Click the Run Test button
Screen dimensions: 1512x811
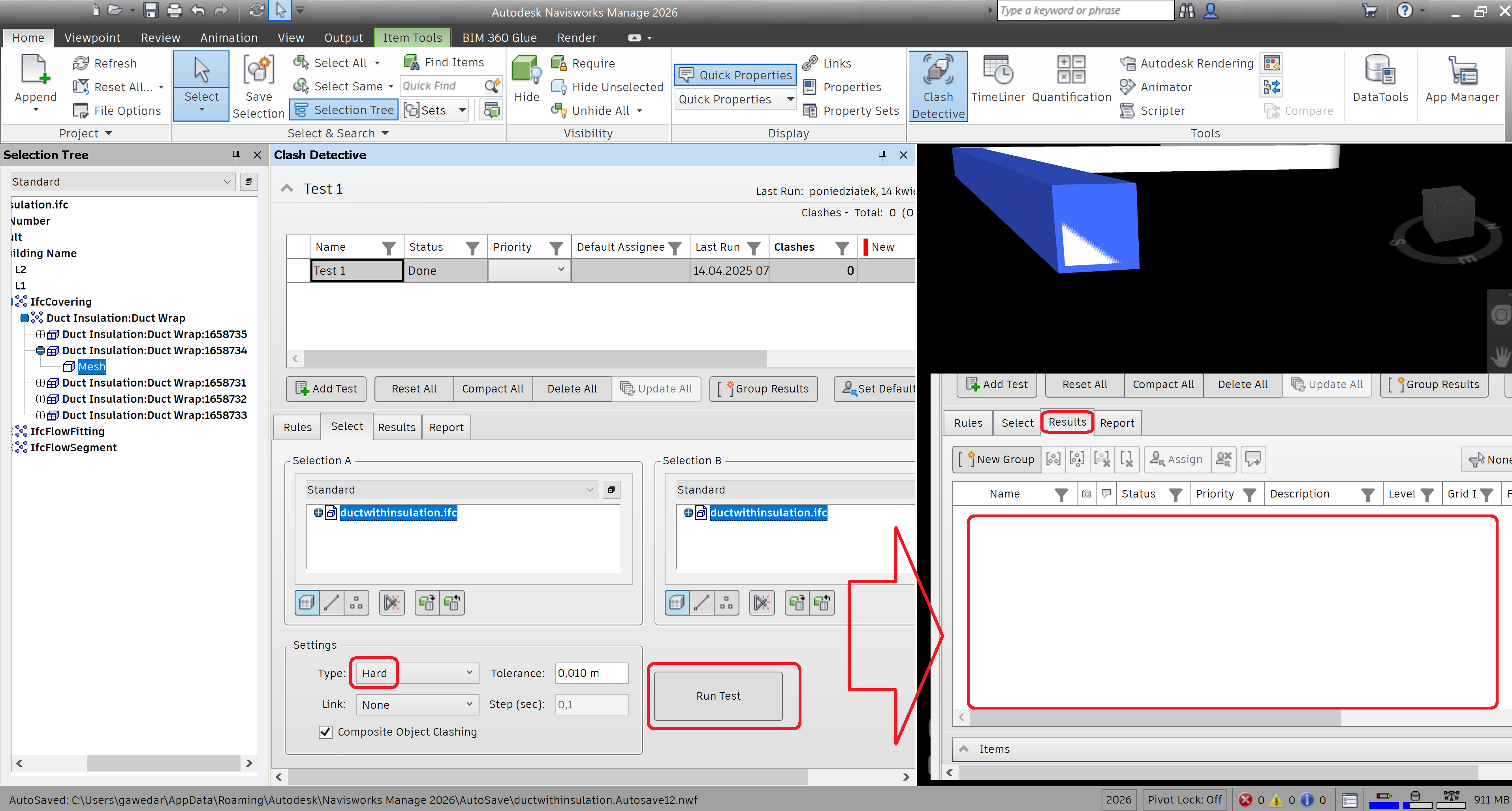[718, 696]
